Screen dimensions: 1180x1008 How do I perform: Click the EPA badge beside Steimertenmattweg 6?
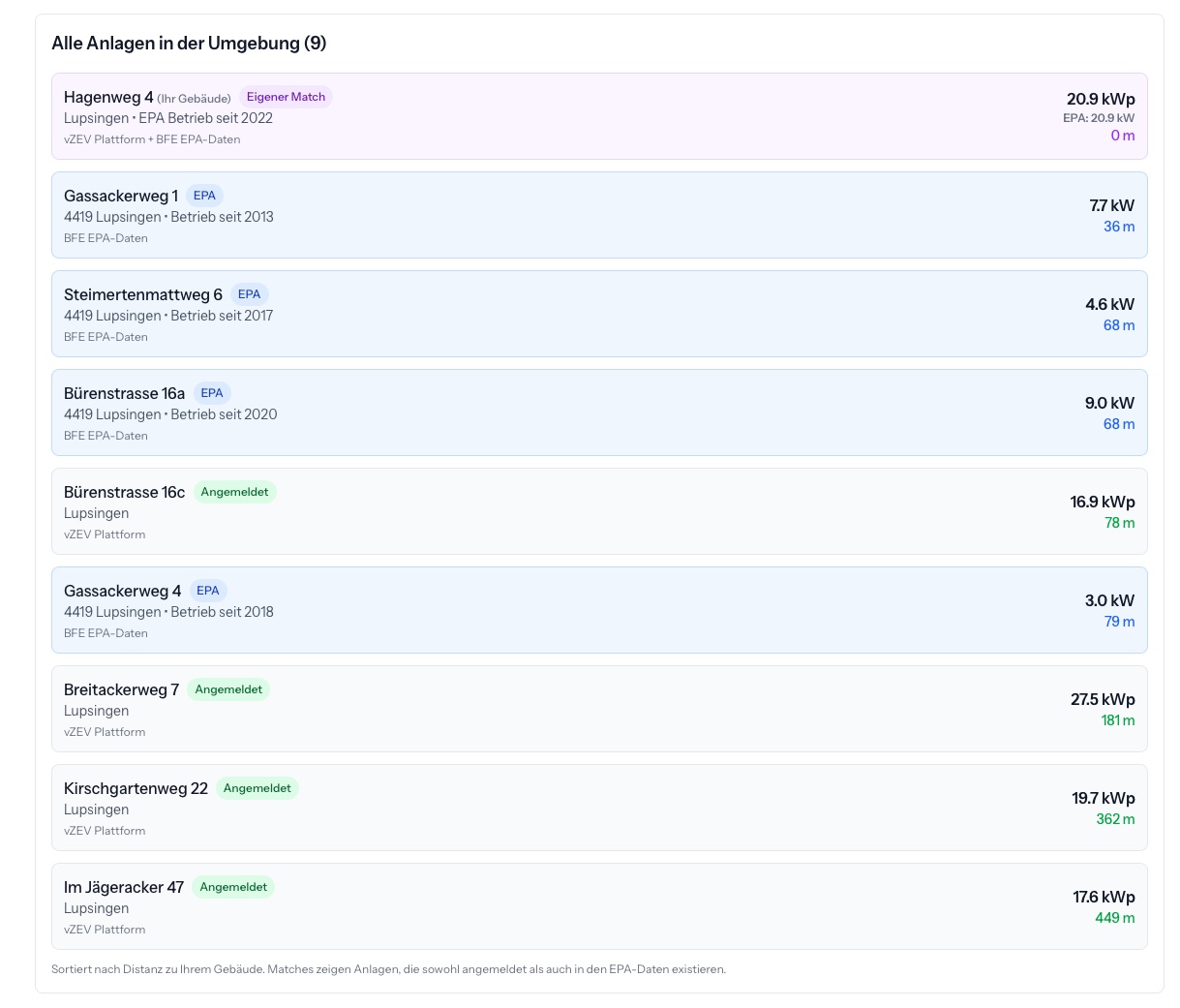(249, 294)
